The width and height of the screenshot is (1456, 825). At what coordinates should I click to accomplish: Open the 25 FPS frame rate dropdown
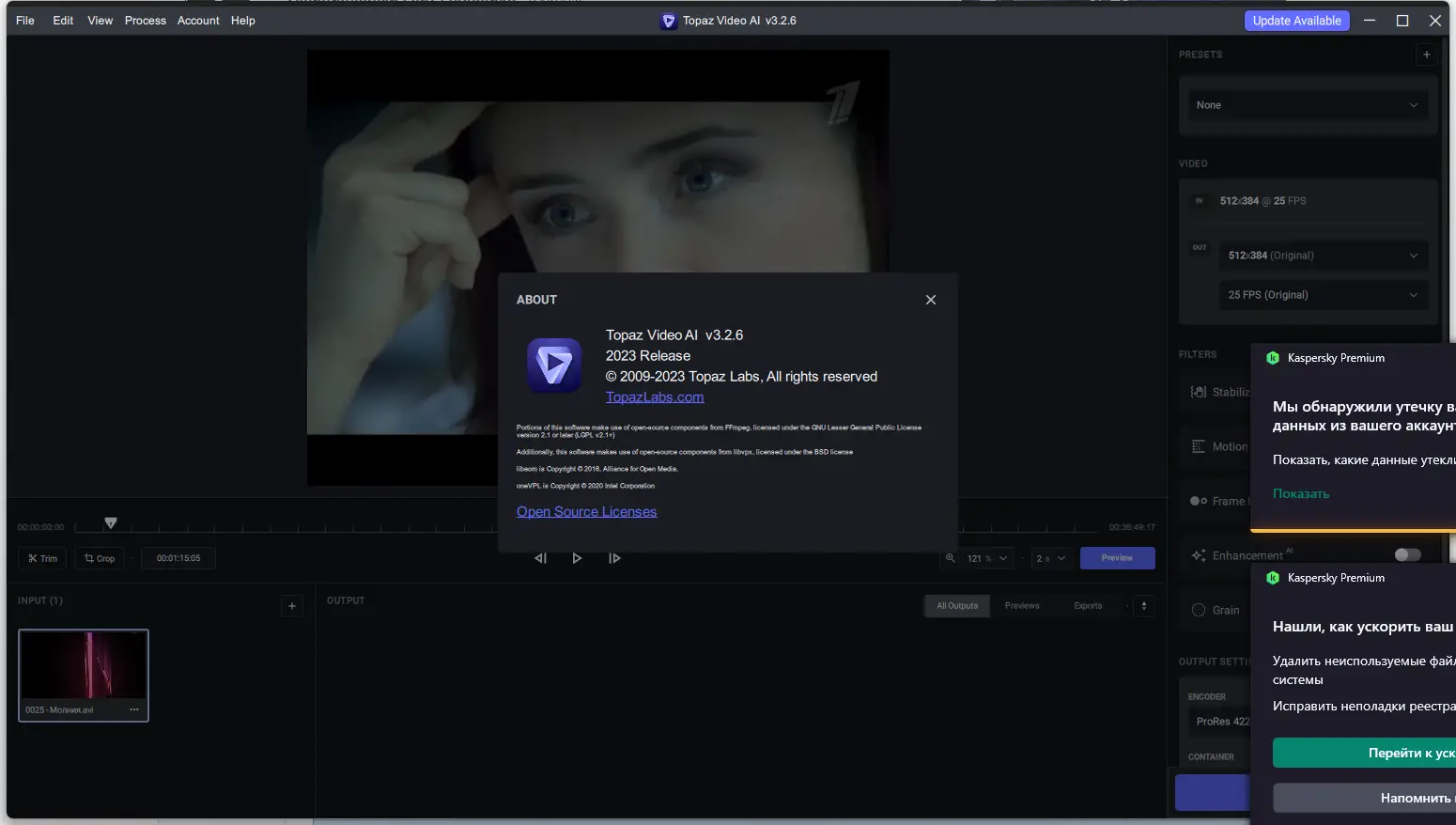(x=1324, y=294)
